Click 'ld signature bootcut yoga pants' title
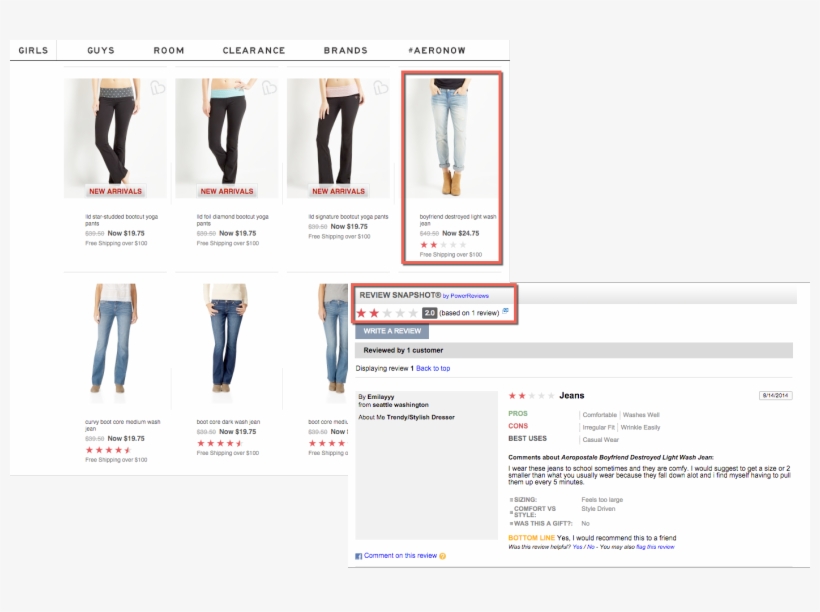The width and height of the screenshot is (820, 612). (x=348, y=217)
